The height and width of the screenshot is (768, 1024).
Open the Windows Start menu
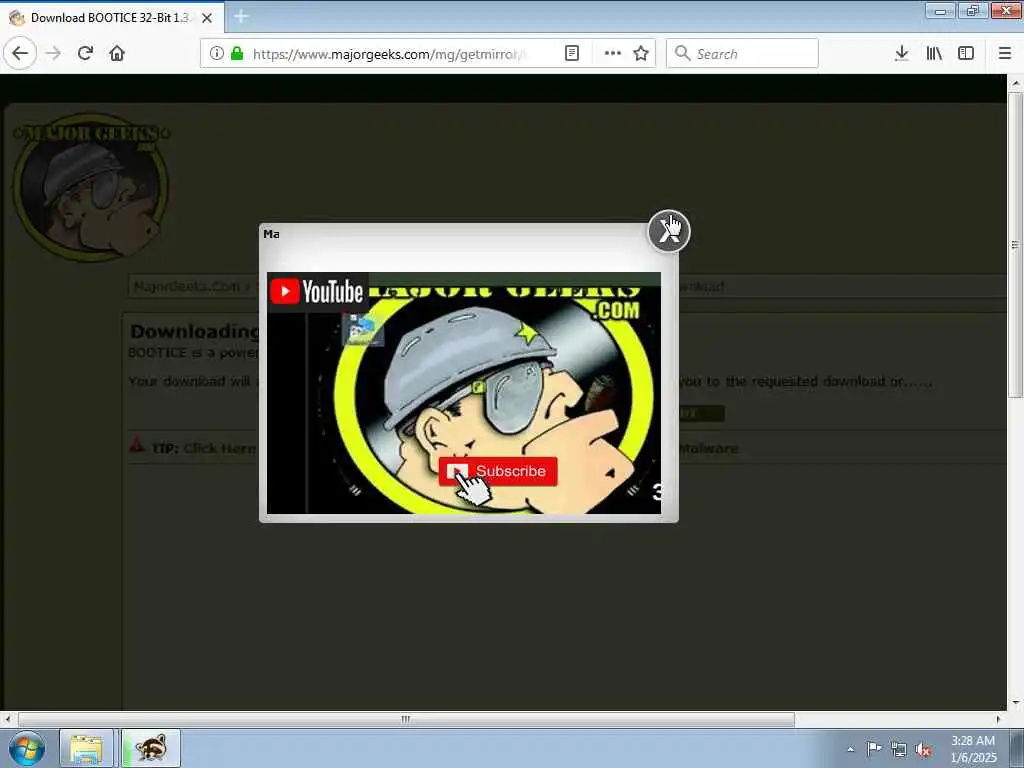point(27,748)
